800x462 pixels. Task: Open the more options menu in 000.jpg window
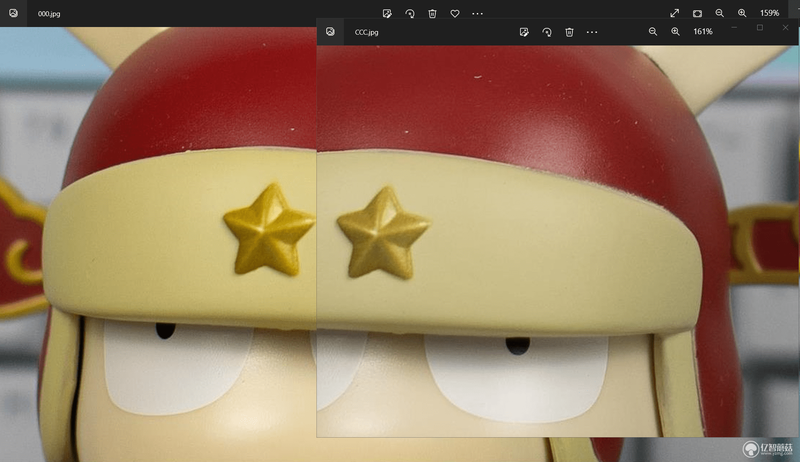coord(478,13)
